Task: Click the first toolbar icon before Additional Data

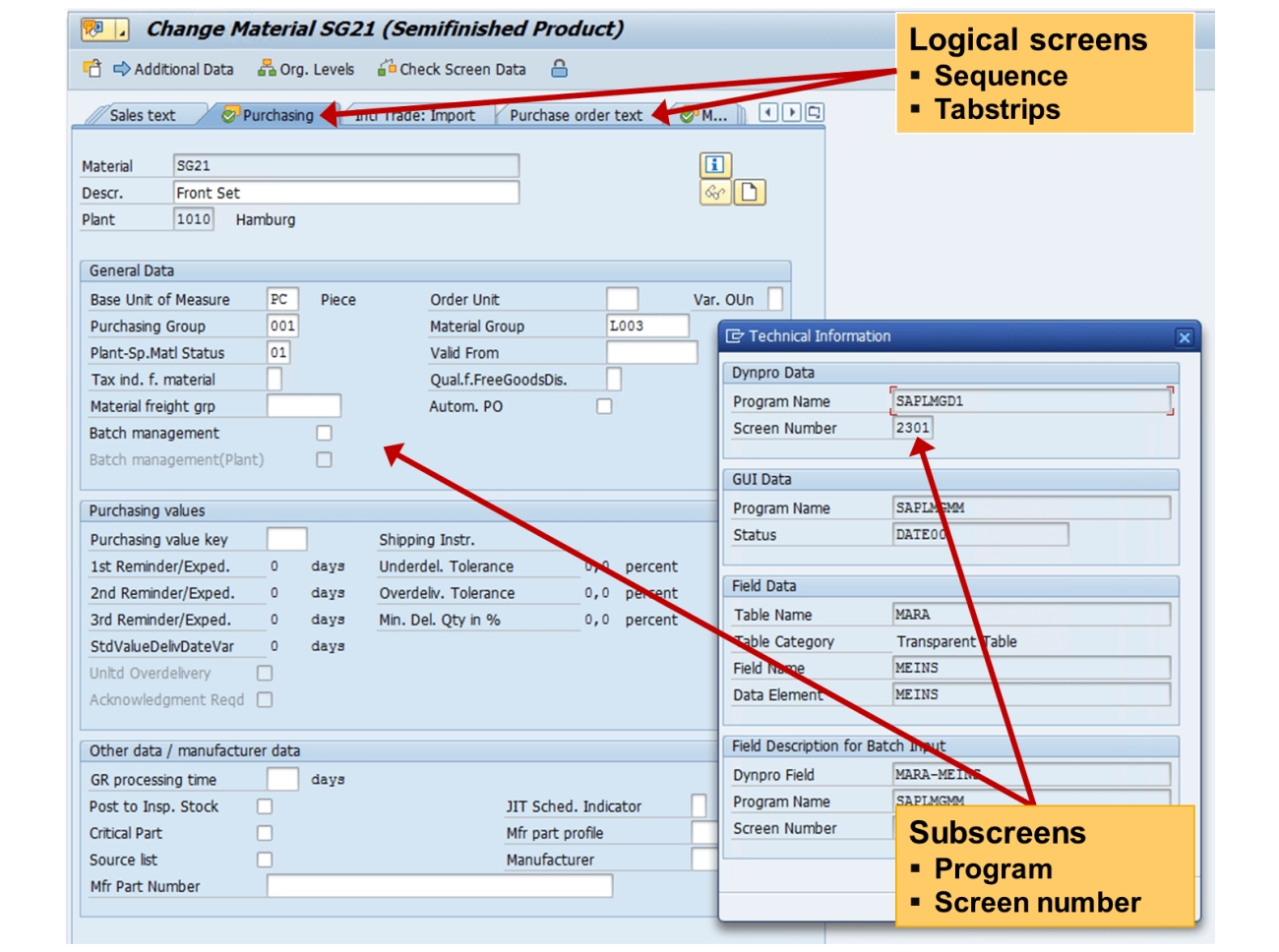Action: click(x=92, y=69)
